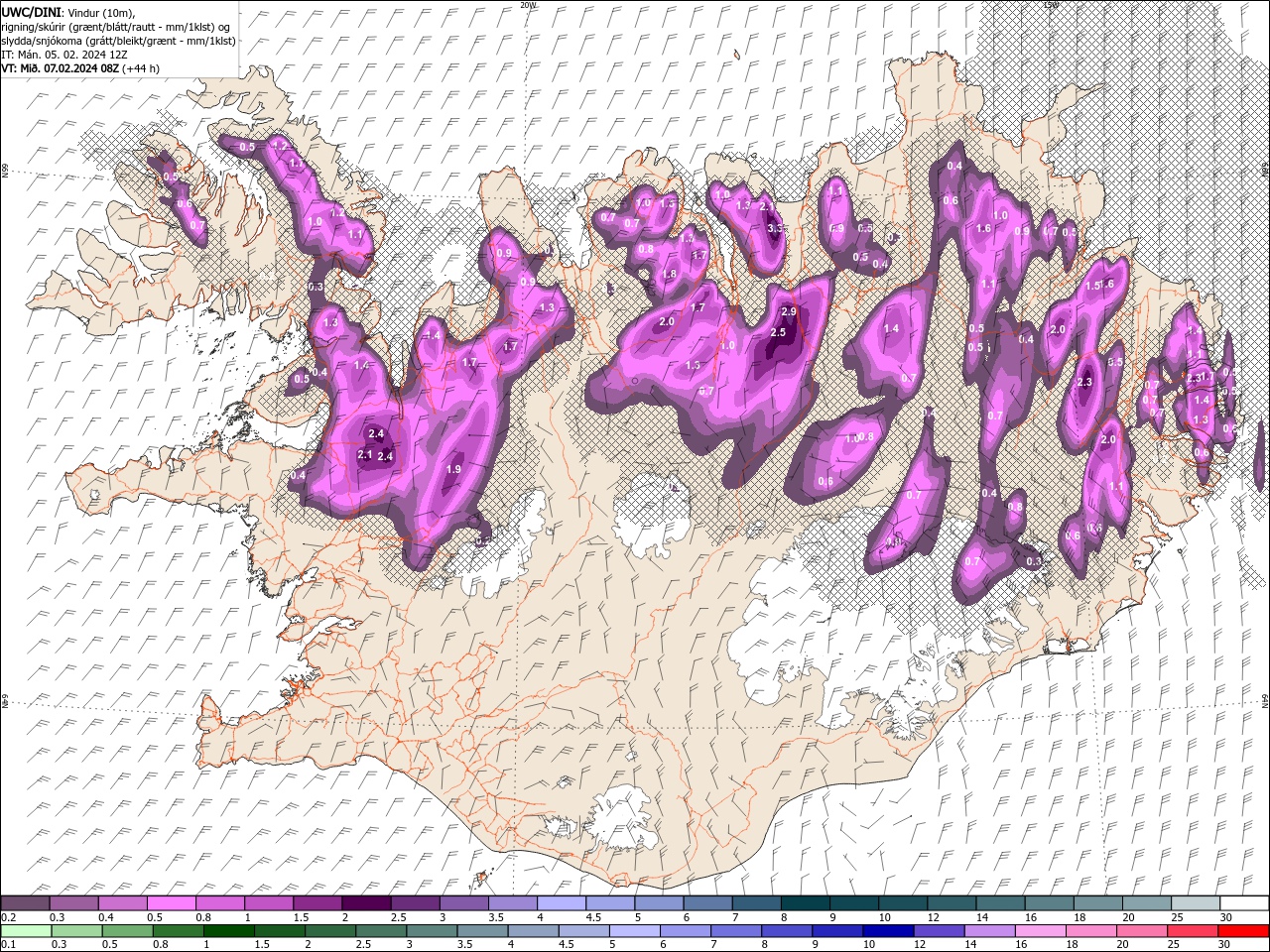This screenshot has width=1270, height=952.
Task: Click the valid time 'VT: Mið. 07.02.2024 08Z (+44 h)'
Action: click(x=80, y=68)
